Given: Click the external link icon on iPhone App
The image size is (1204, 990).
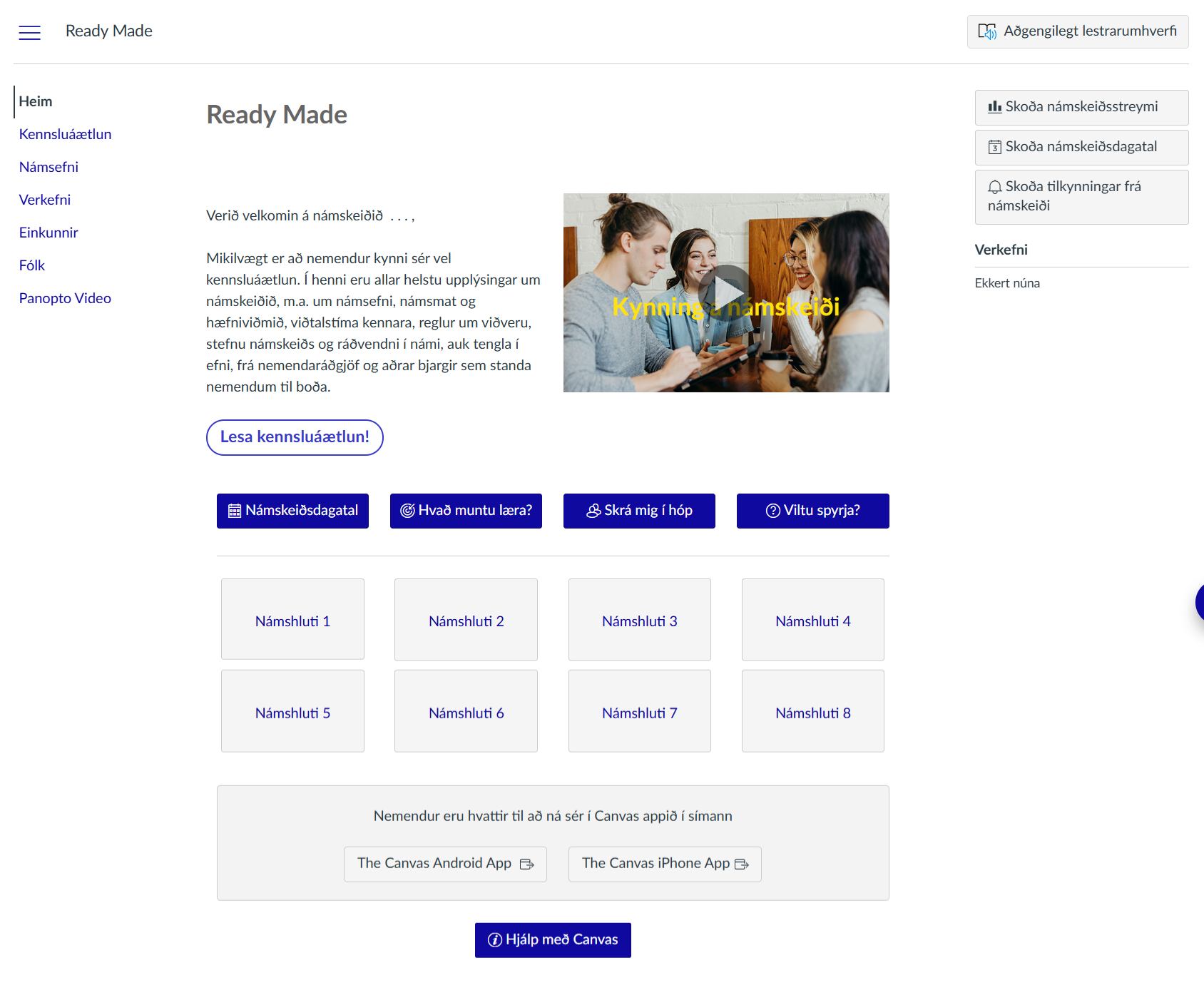Looking at the screenshot, I should point(741,864).
